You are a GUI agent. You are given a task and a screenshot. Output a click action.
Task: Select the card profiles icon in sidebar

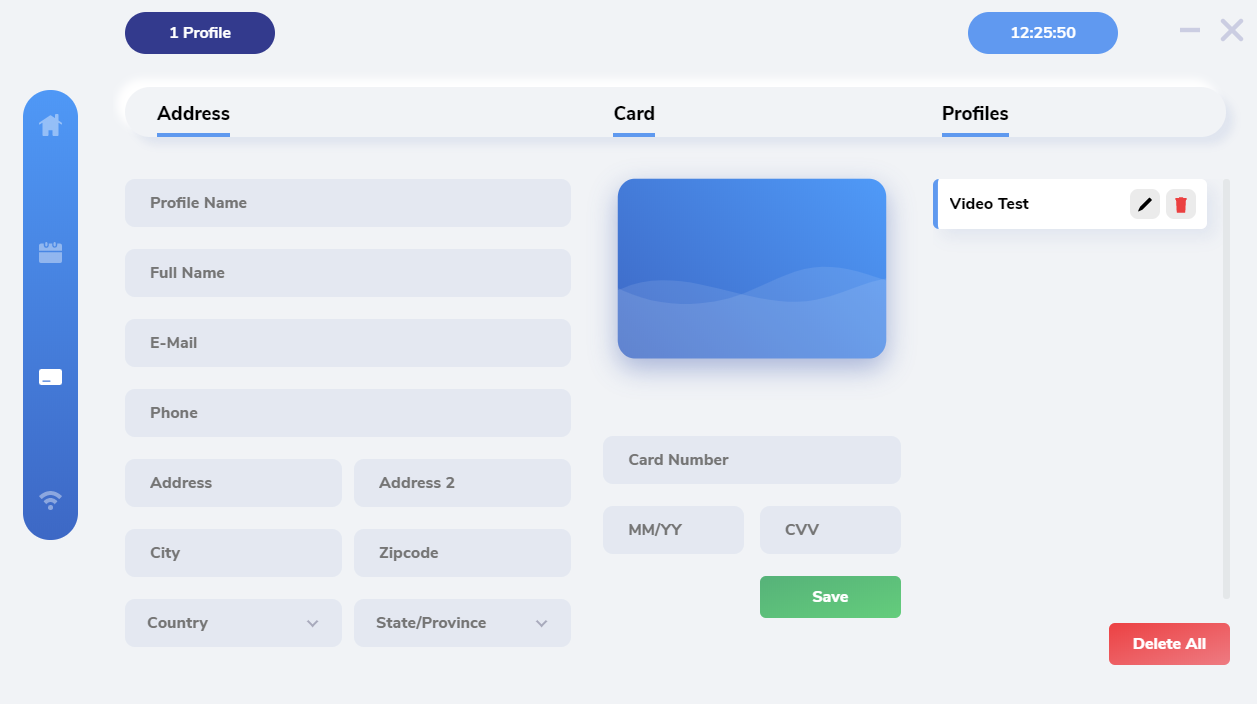click(x=50, y=377)
